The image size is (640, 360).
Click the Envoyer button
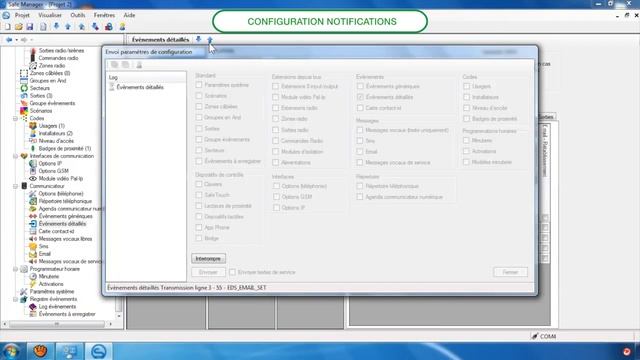click(x=208, y=272)
